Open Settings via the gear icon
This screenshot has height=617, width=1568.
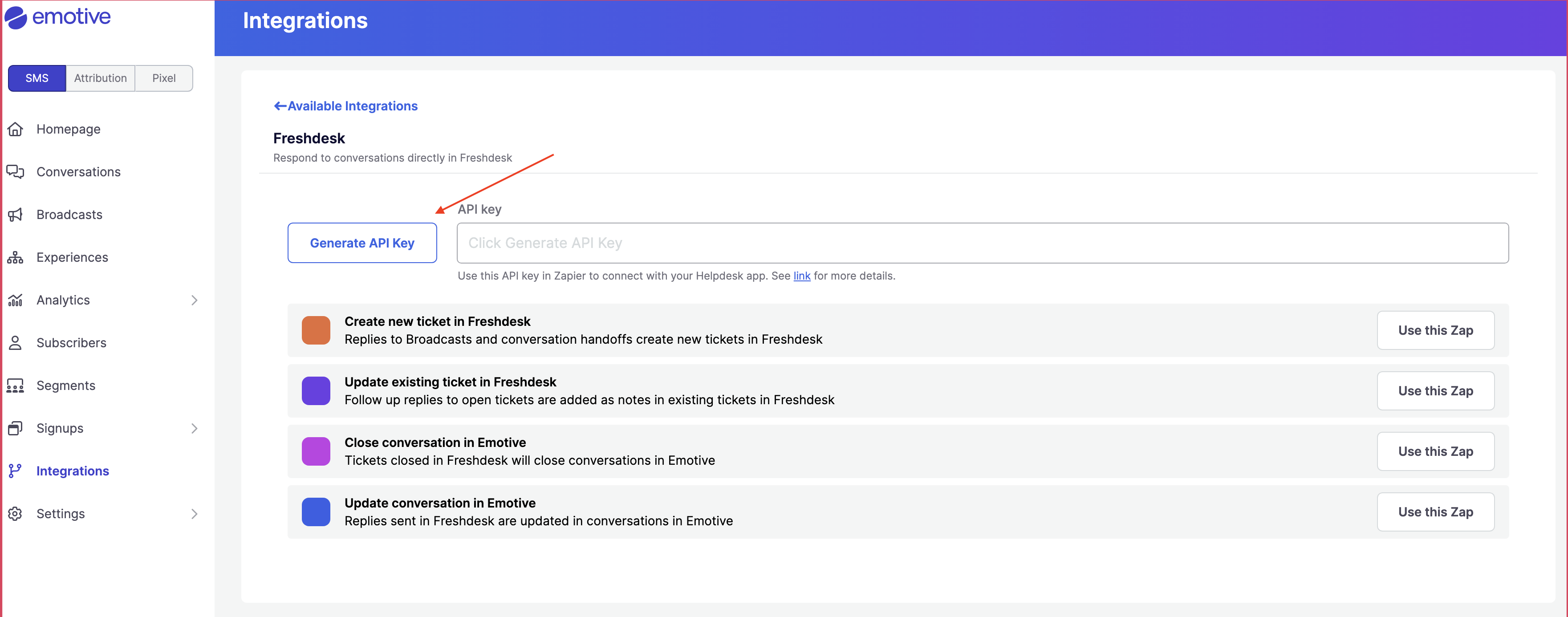point(15,514)
